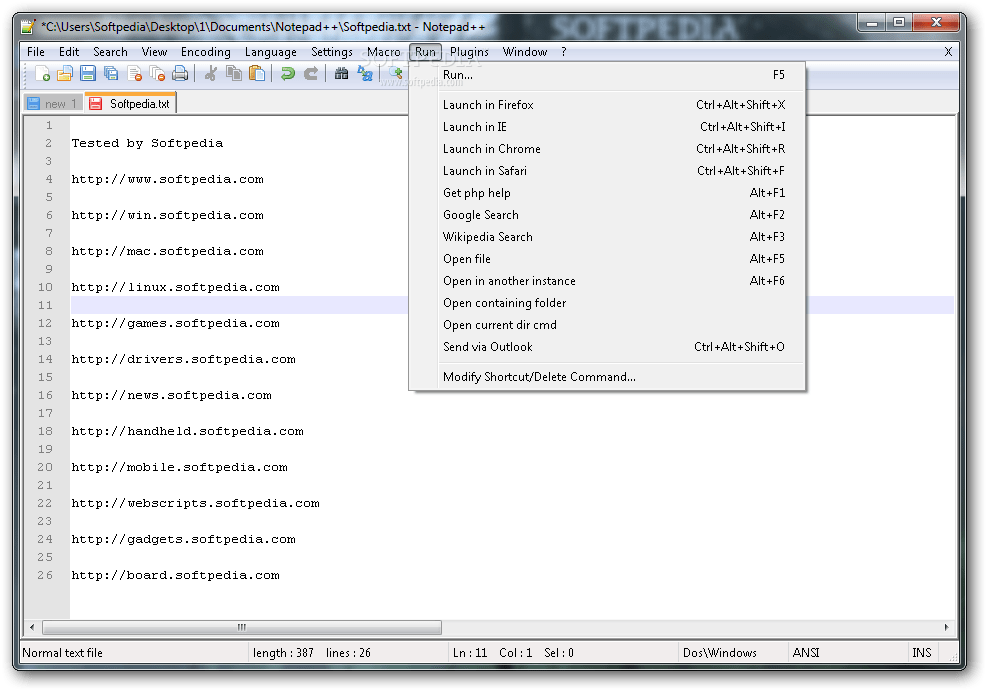
Task: Click the Cut toolbar icon
Action: click(x=212, y=73)
